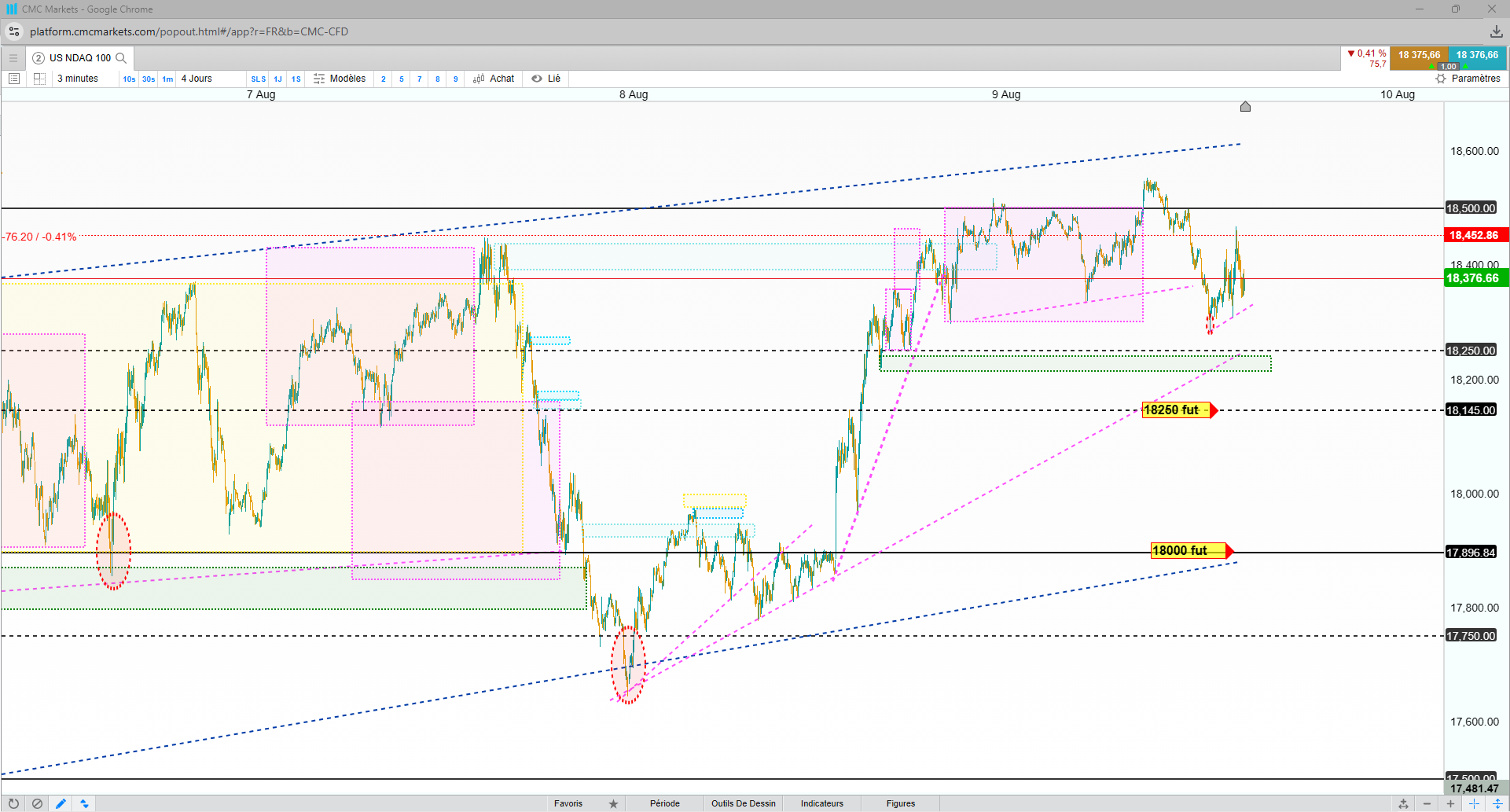Click the reset chart circular arrow icon
The width and height of the screenshot is (1510, 812).
pos(13,803)
